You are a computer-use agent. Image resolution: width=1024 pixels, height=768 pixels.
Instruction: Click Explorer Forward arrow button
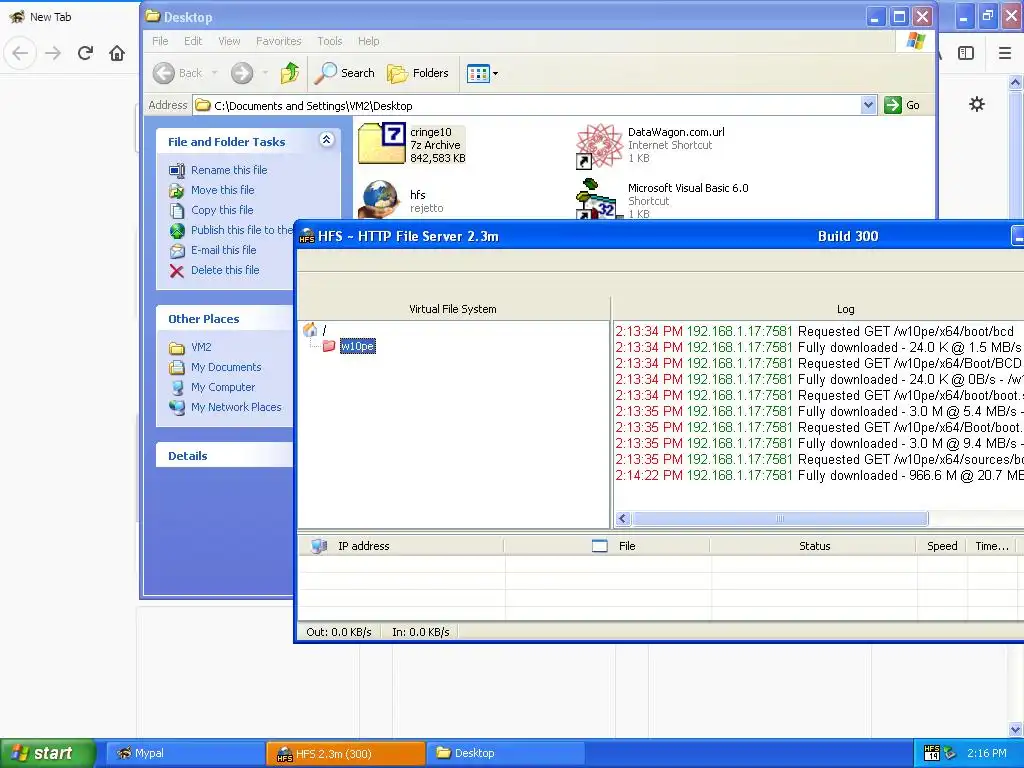click(242, 73)
